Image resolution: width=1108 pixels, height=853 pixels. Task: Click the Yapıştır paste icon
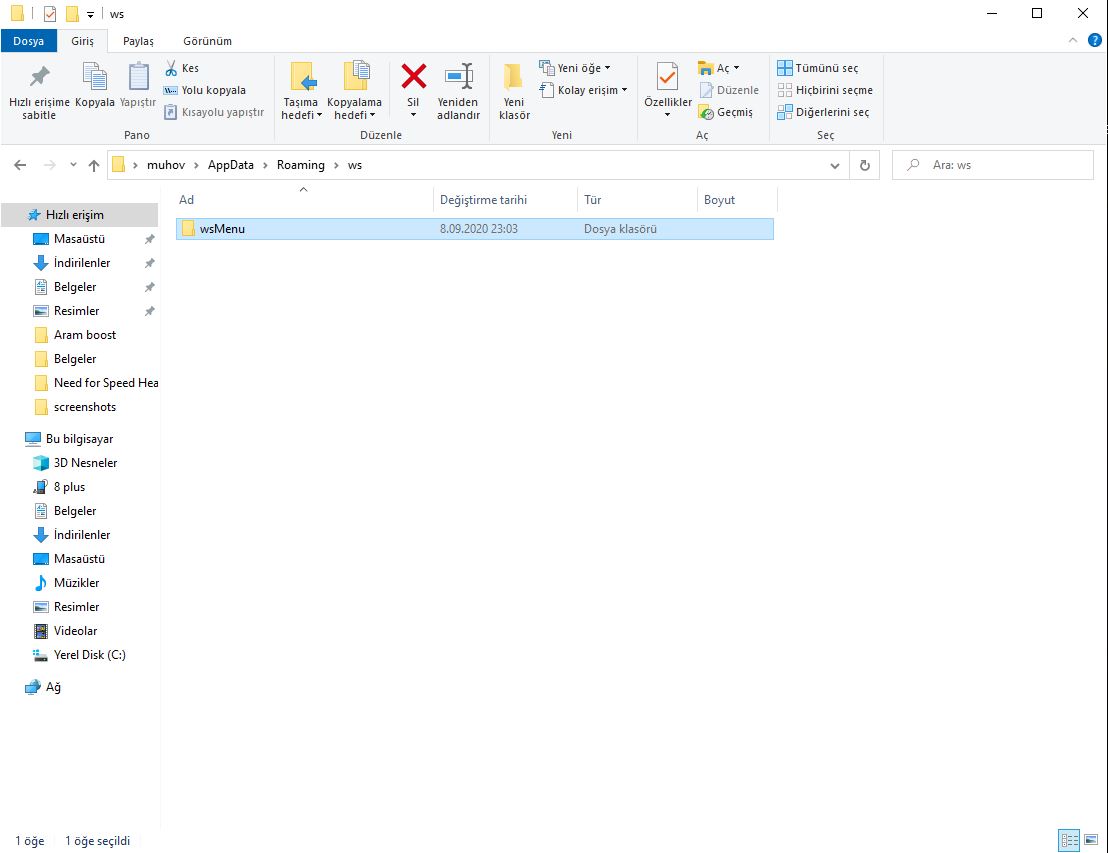138,76
